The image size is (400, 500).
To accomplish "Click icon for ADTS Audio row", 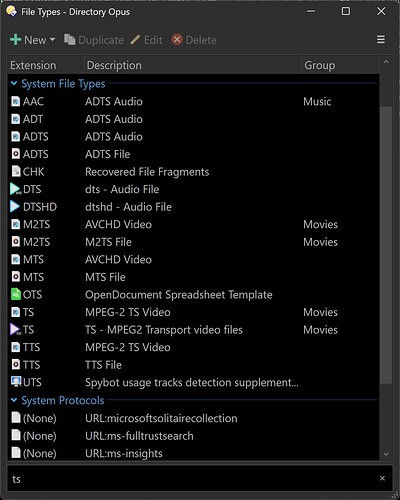I will [x=16, y=137].
